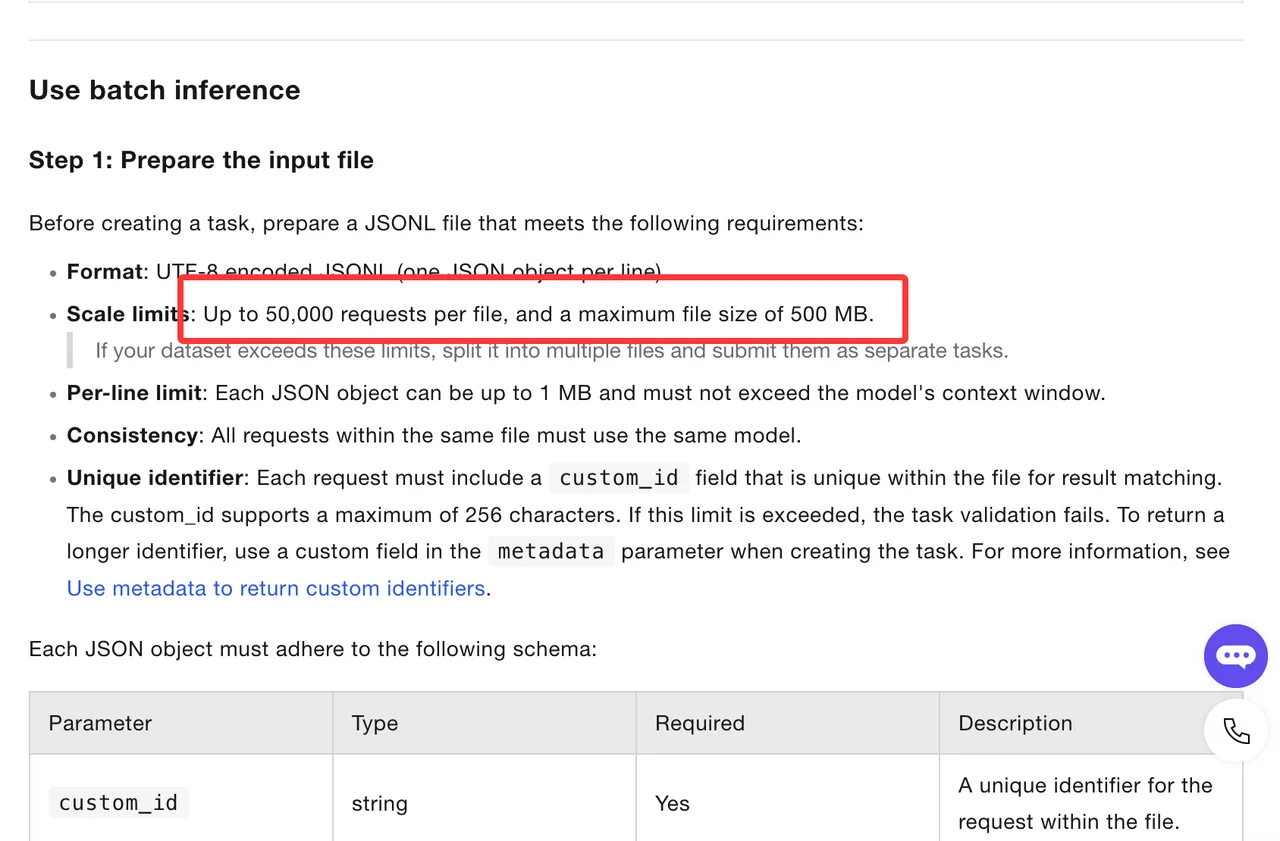
Task: Click the 'Yes' required cell
Action: [672, 804]
